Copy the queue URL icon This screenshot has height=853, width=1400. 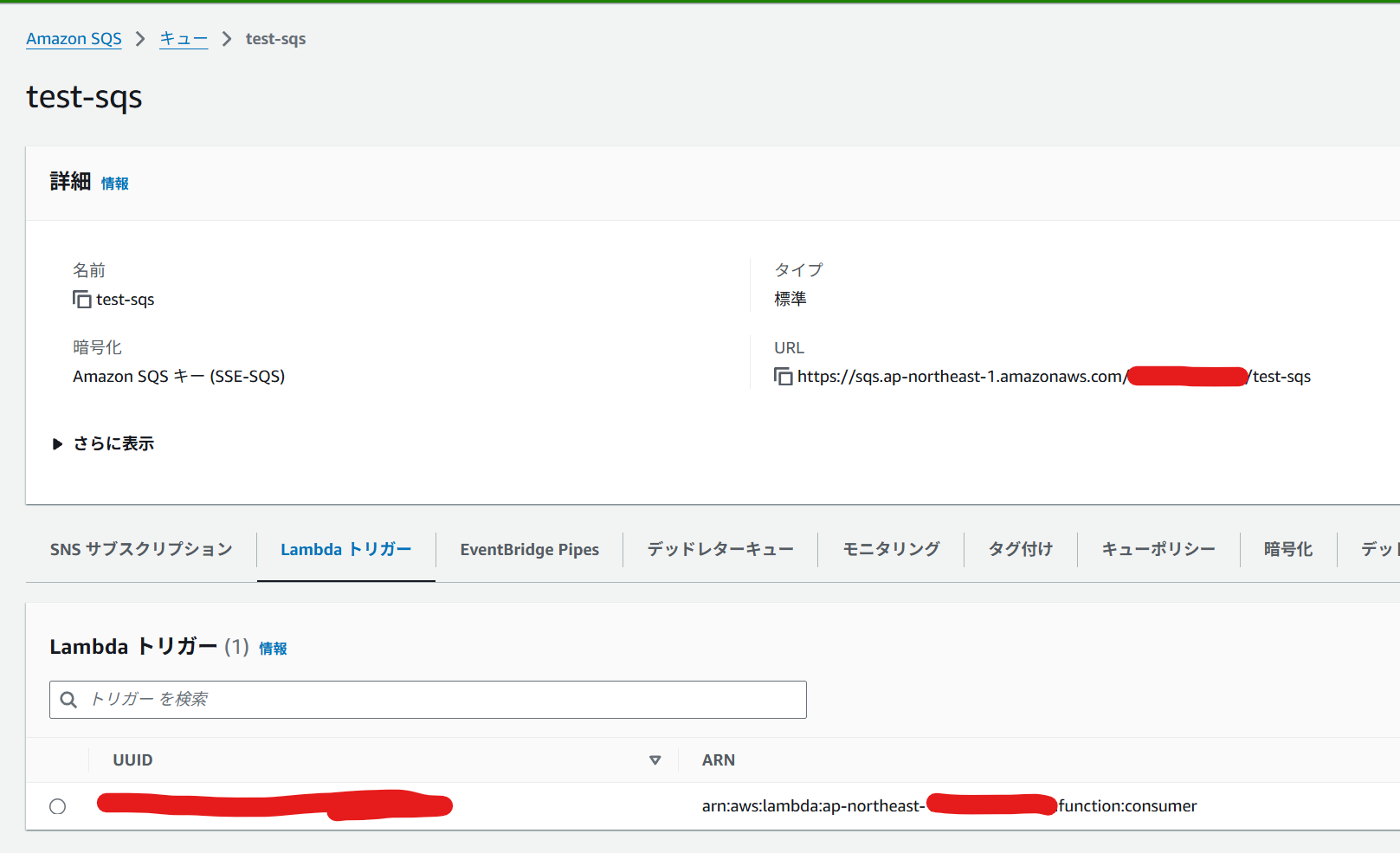tap(784, 377)
